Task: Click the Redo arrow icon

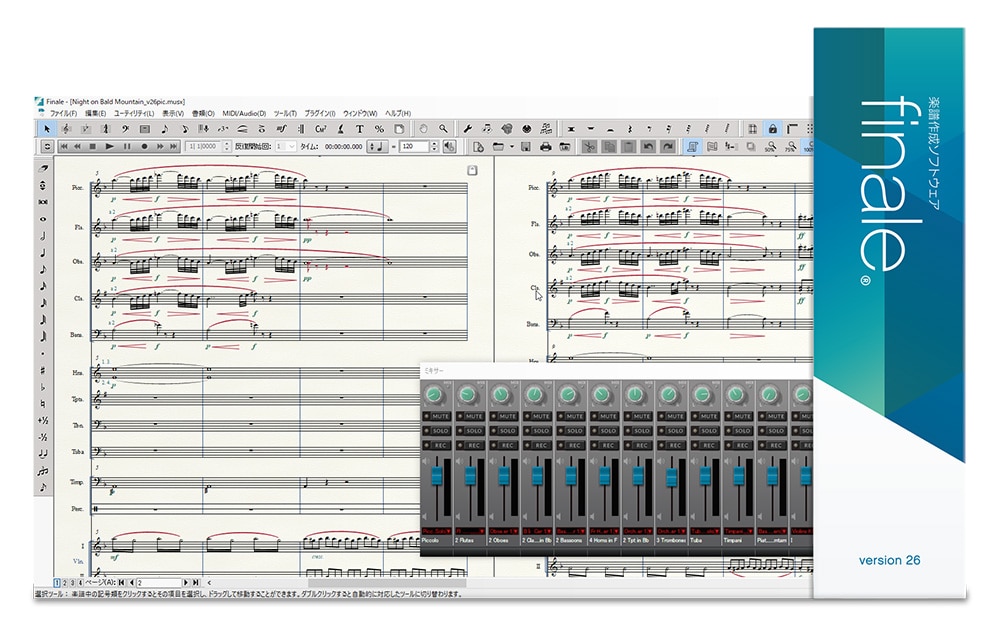Action: [x=668, y=147]
